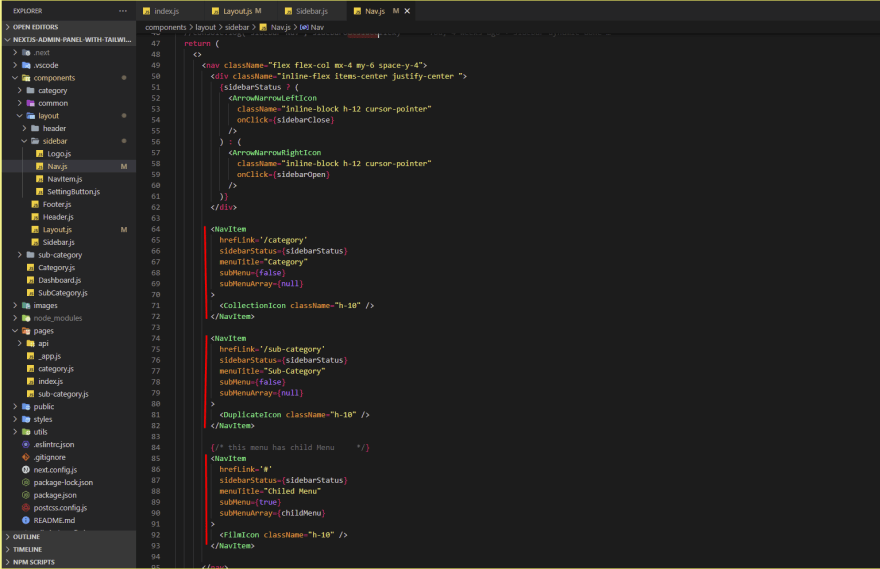Screen dimensions: 880x569
Task: Open the Explorer more actions ellipsis
Action: pos(122,11)
